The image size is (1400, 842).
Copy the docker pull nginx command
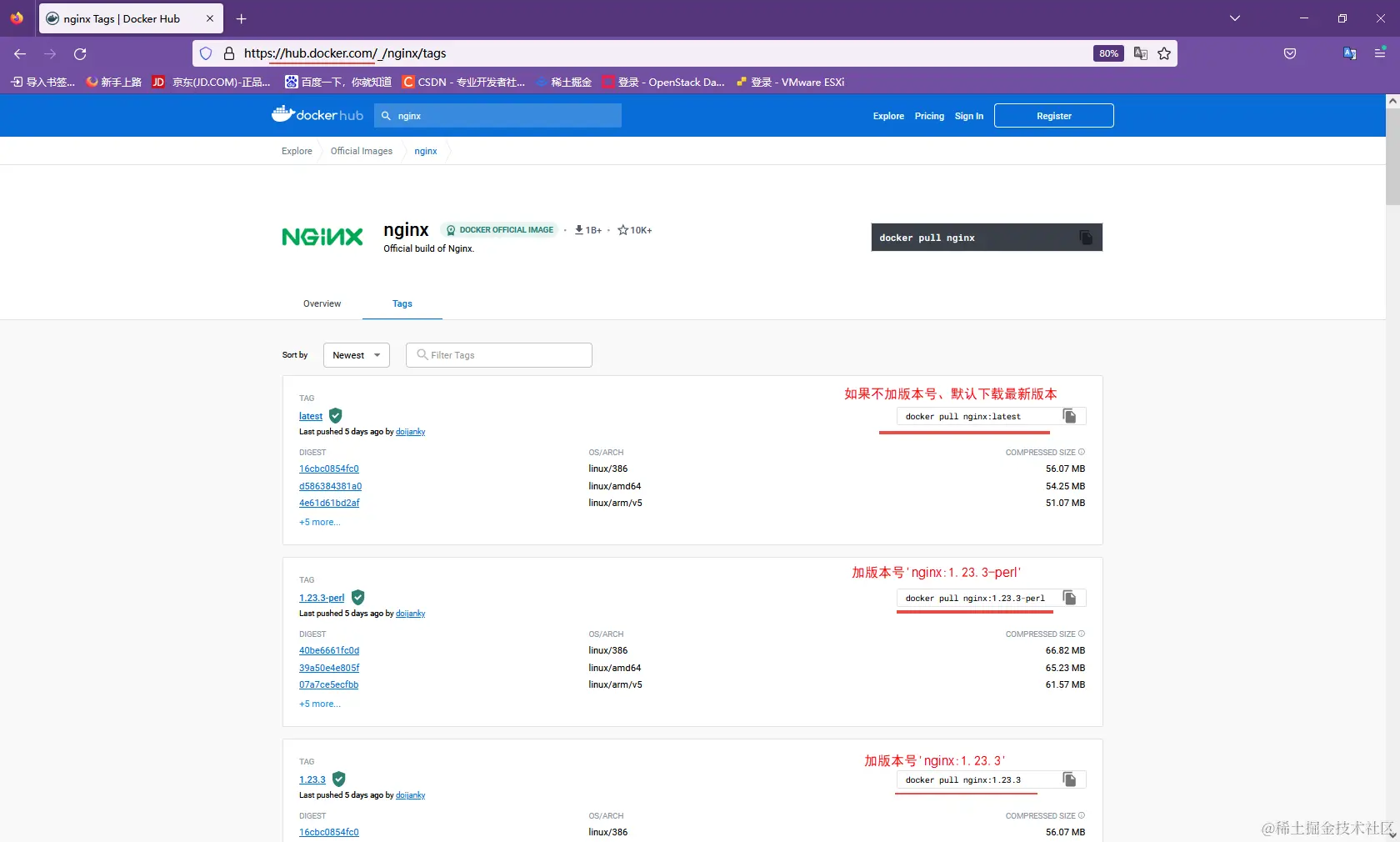click(x=1086, y=238)
